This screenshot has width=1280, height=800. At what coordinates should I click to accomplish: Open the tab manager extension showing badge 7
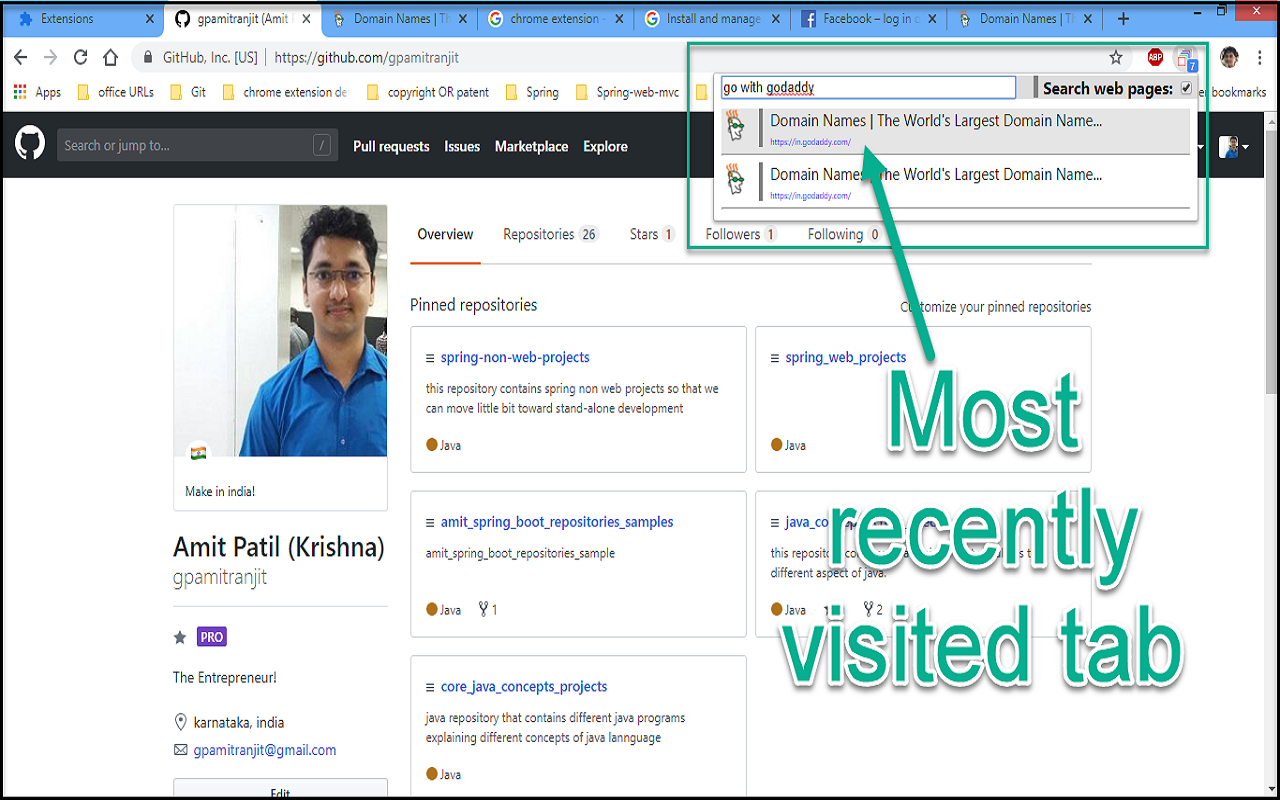point(1186,58)
